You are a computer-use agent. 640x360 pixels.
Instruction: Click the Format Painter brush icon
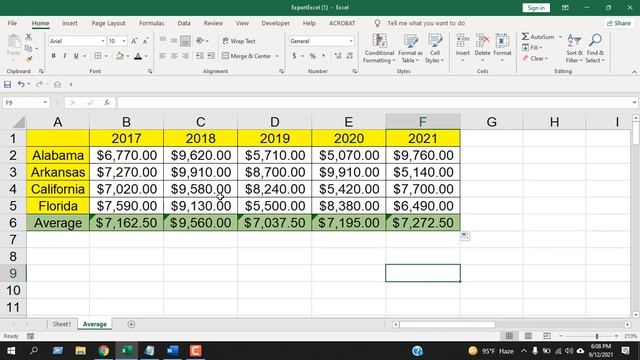point(29,59)
